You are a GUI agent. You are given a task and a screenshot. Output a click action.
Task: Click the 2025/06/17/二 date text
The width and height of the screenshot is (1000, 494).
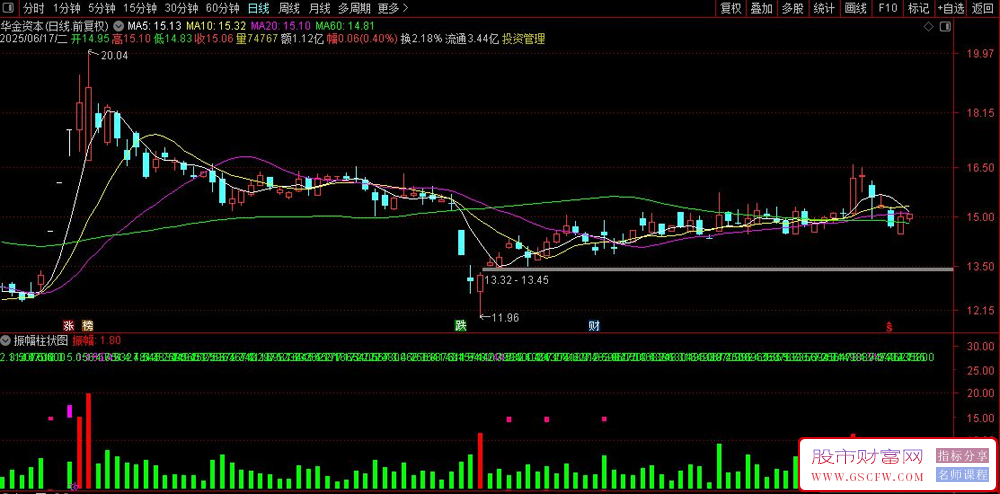click(34, 39)
